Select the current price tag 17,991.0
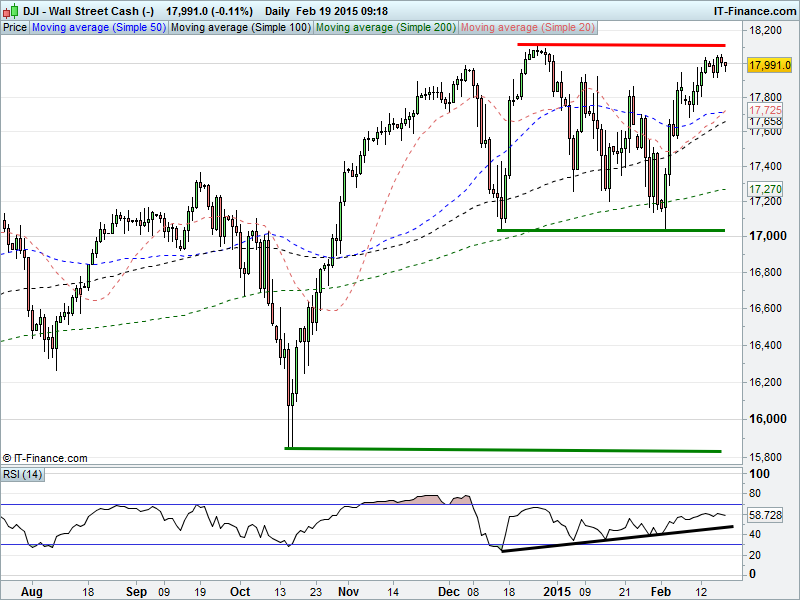Viewport: 800px width, 600px height. point(770,65)
